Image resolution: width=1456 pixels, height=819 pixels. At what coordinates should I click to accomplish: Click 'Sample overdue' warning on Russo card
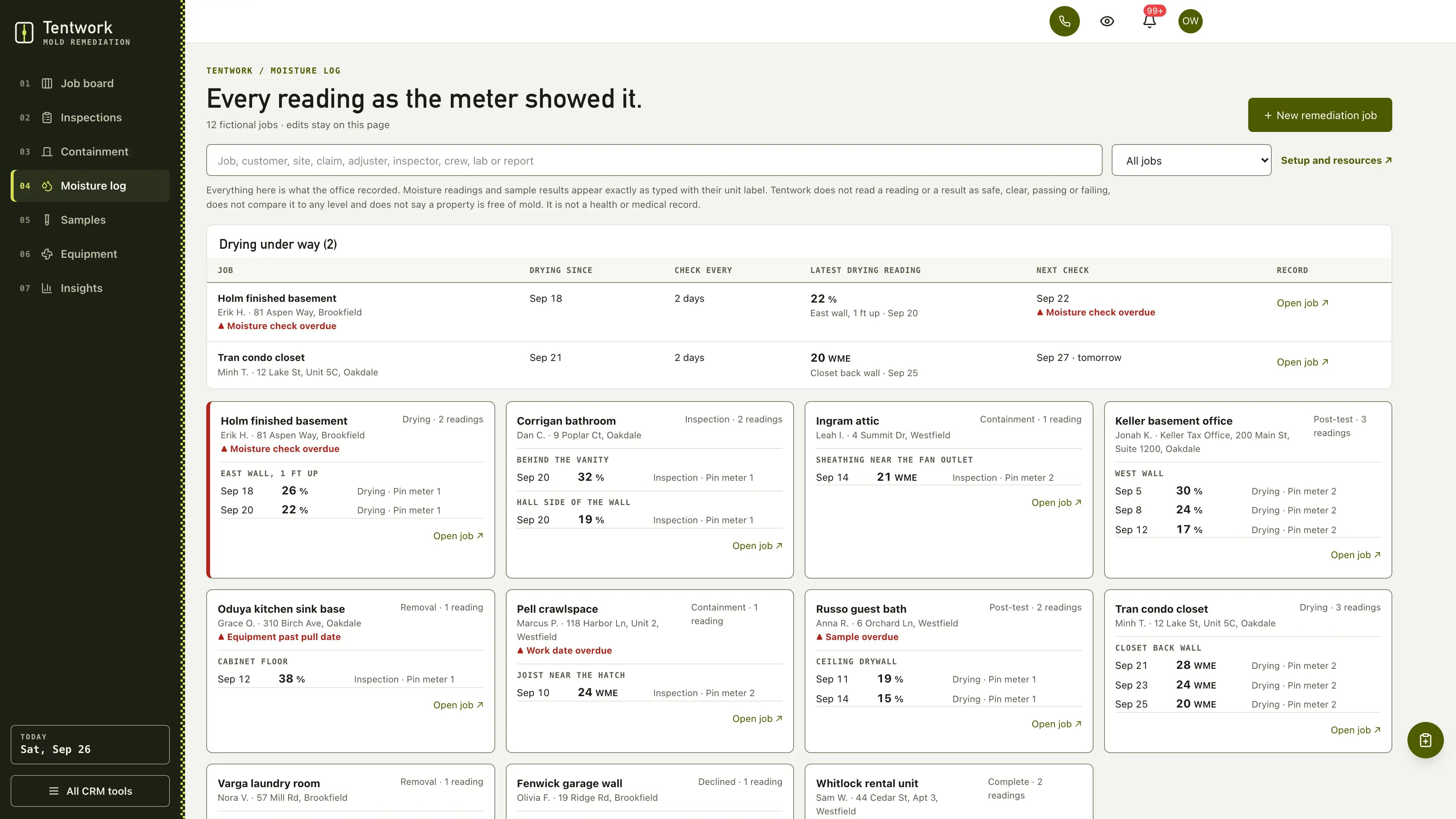pyautogui.click(x=857, y=637)
